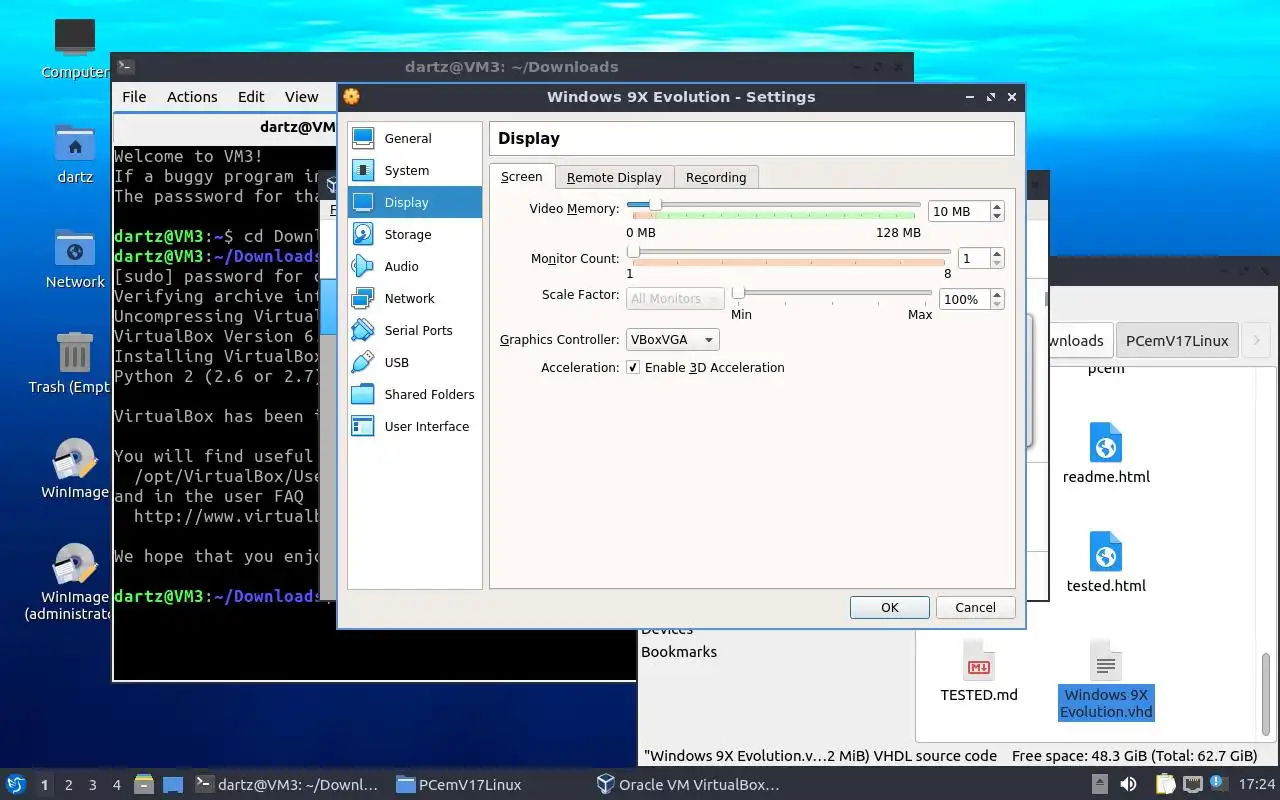Open the System settings category

point(414,170)
